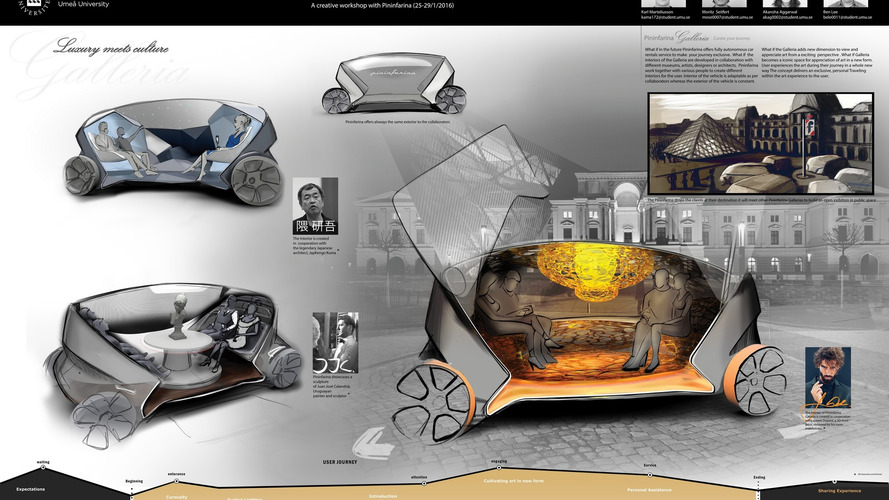Open the Louvre pyramid sketch image

tap(760, 143)
